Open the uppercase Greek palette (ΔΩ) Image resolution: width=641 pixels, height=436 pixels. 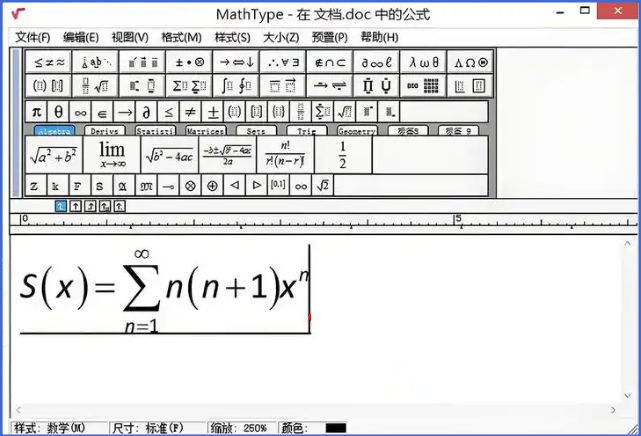coord(471,62)
